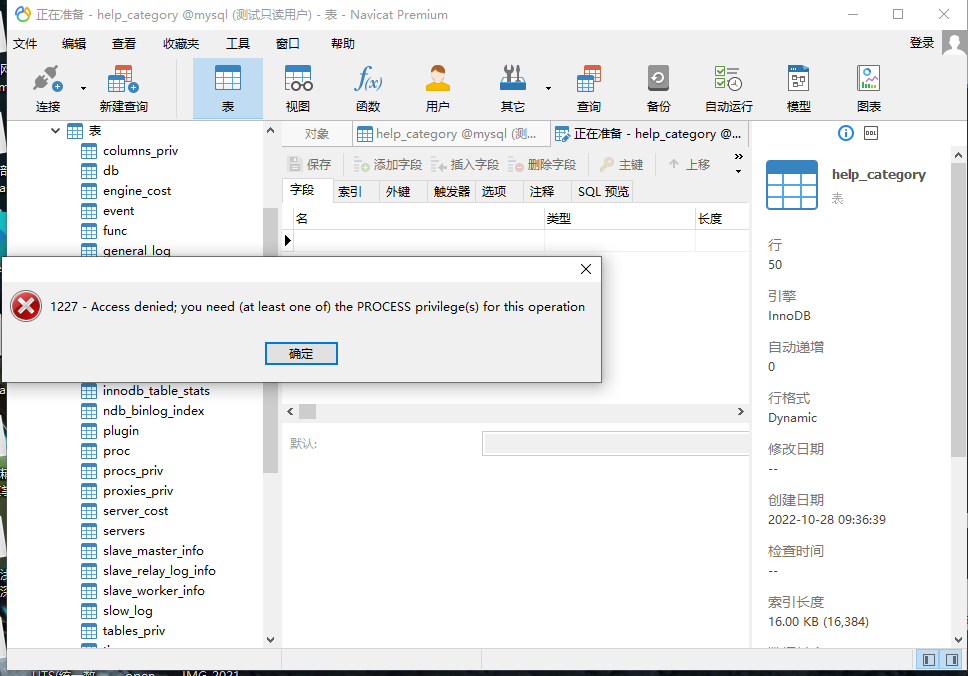Screen dimensions: 968x676
Task: Click the 主键 key button
Action: [622, 164]
